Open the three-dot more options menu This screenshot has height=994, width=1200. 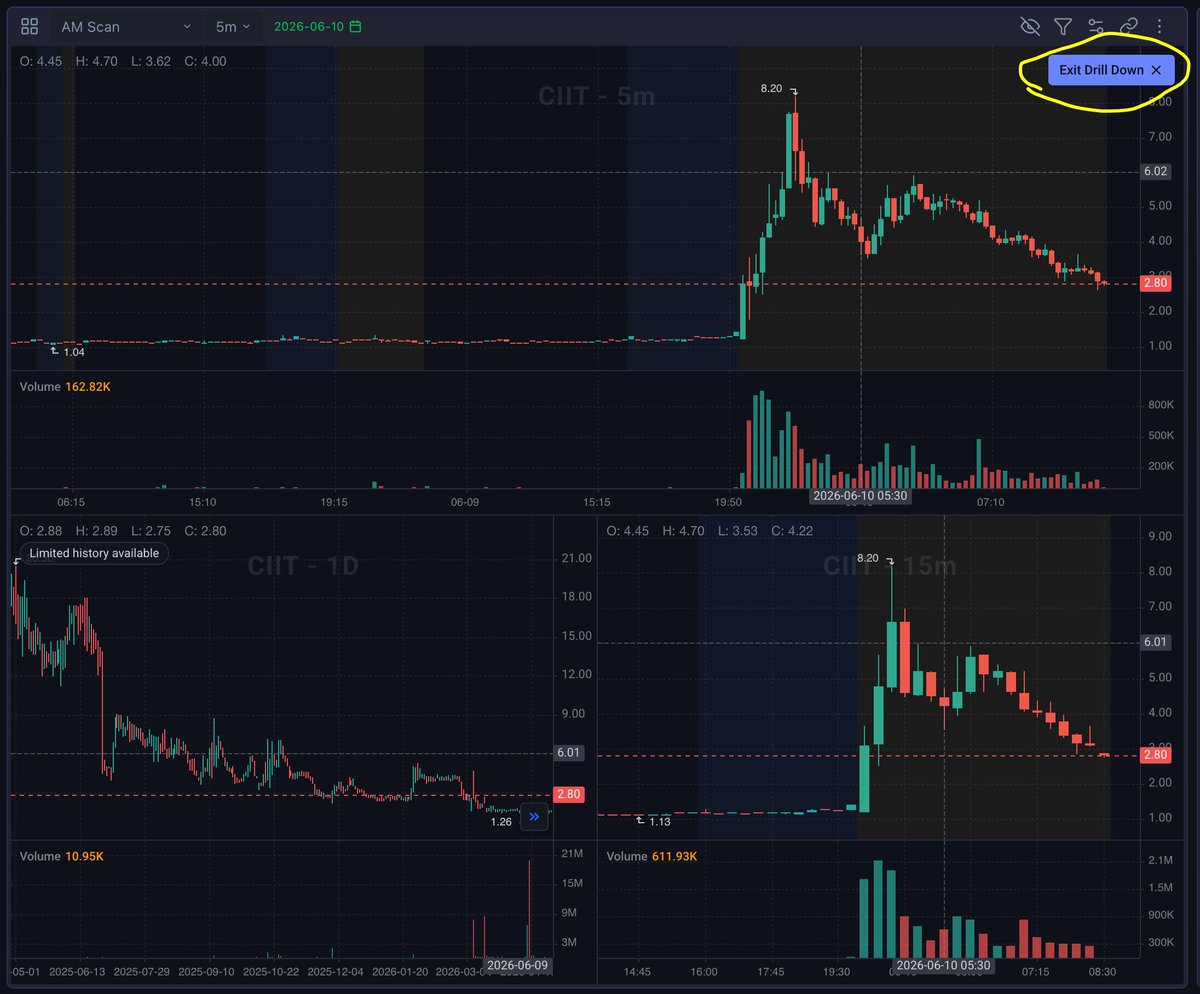click(1160, 26)
